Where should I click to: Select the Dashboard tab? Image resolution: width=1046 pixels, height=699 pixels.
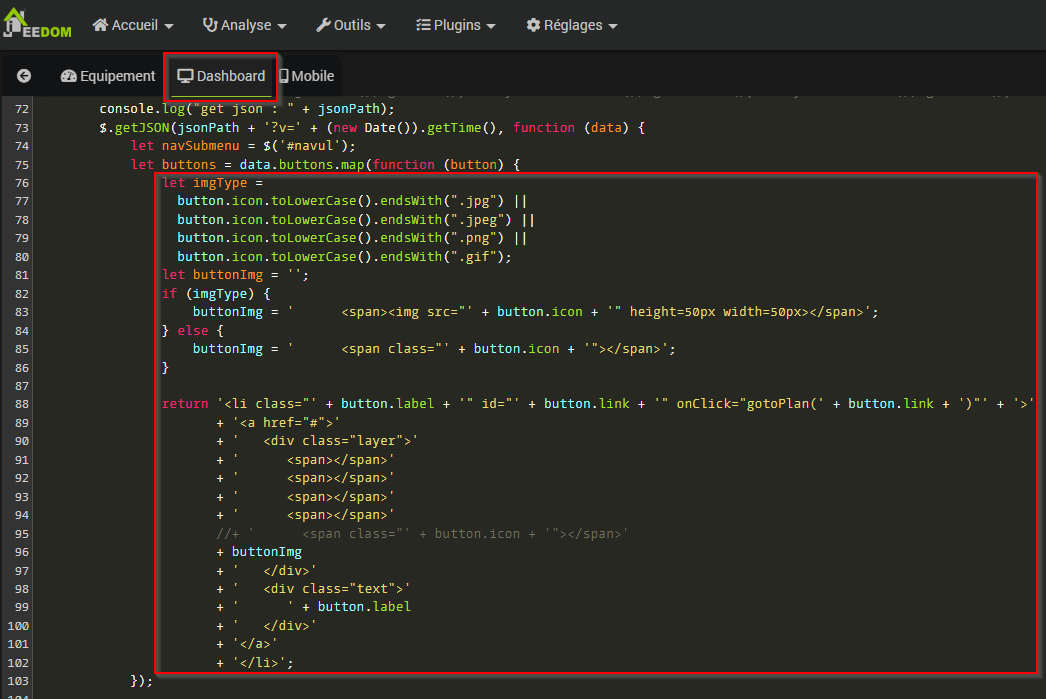click(x=221, y=76)
